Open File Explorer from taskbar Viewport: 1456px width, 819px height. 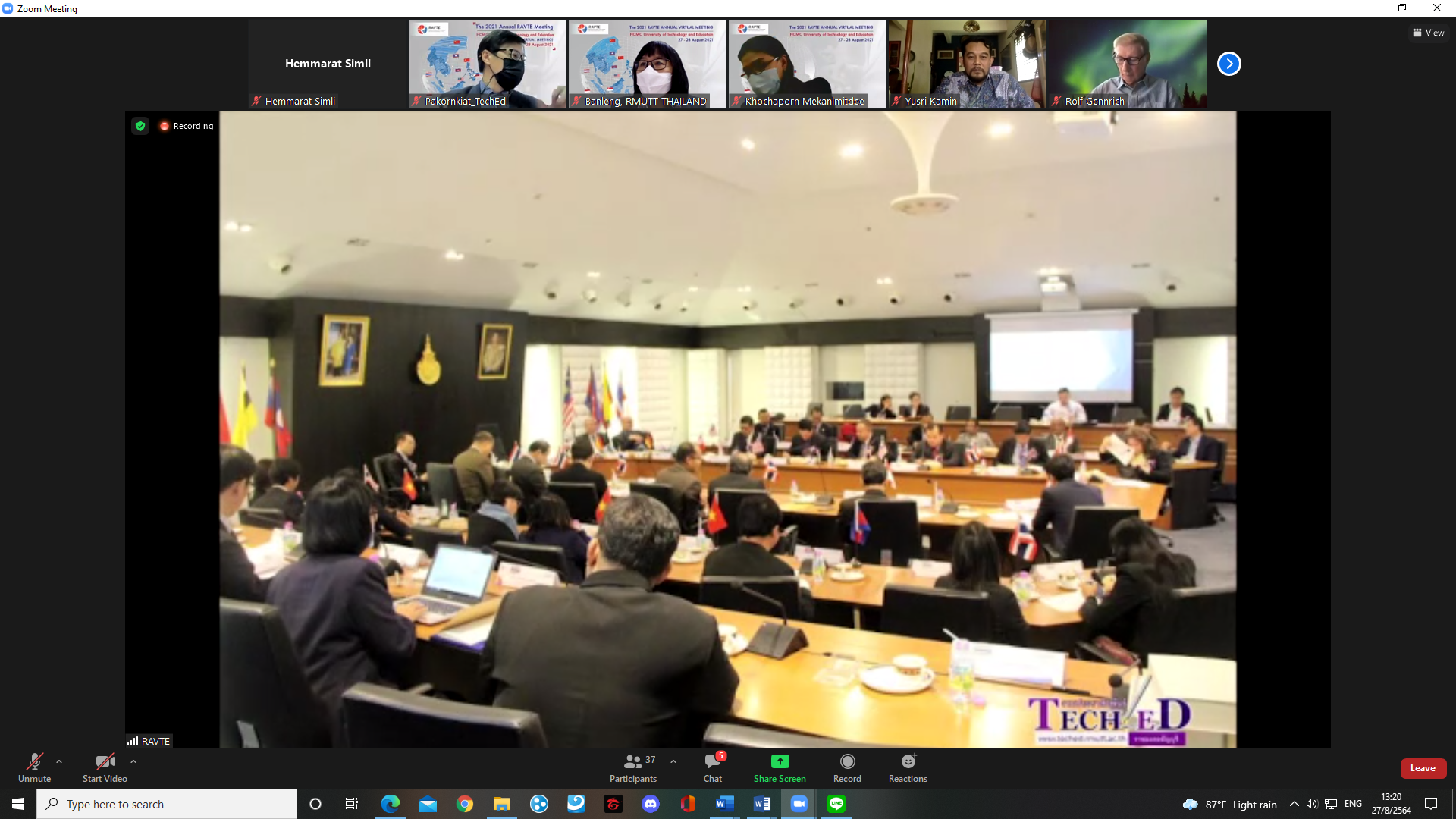coord(502,804)
